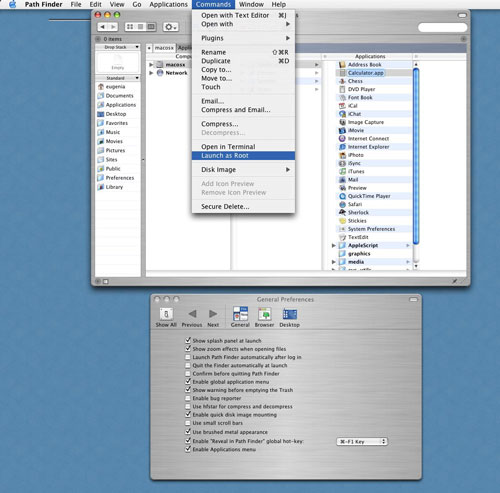Toggle Use brushed metal appearance
This screenshot has width=500, height=493.
(x=188, y=432)
